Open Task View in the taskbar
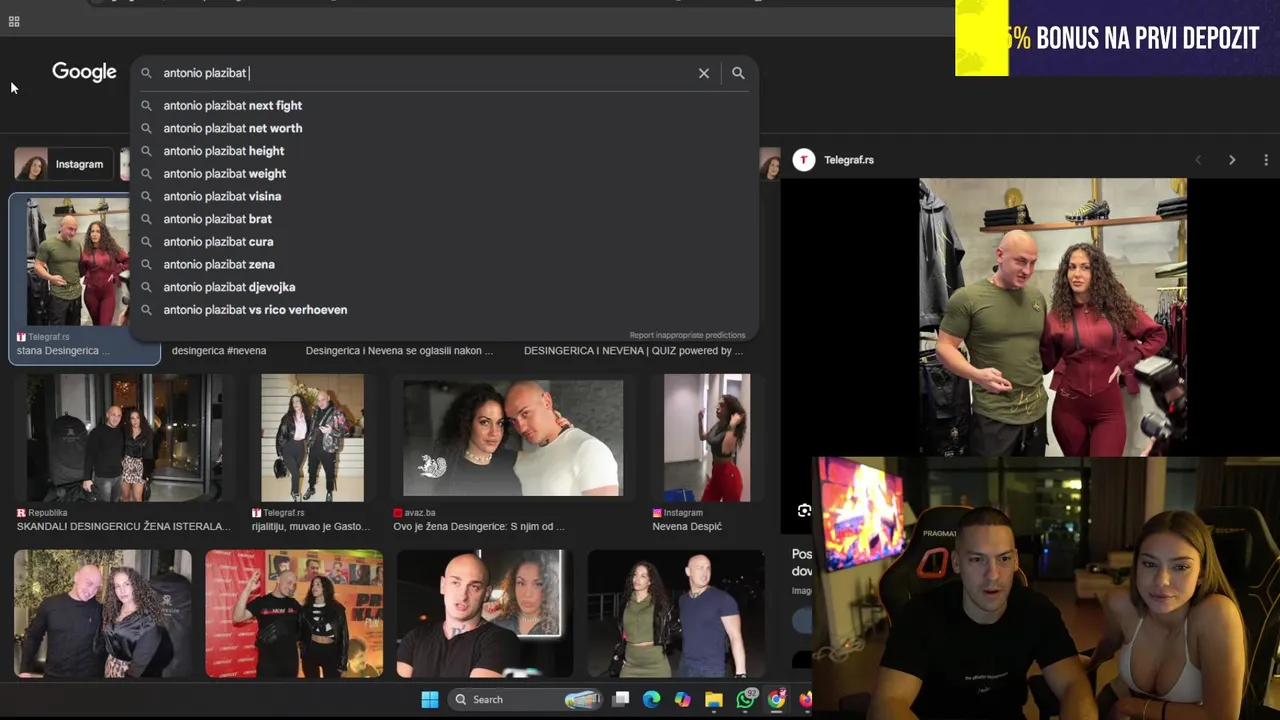 pyautogui.click(x=621, y=699)
